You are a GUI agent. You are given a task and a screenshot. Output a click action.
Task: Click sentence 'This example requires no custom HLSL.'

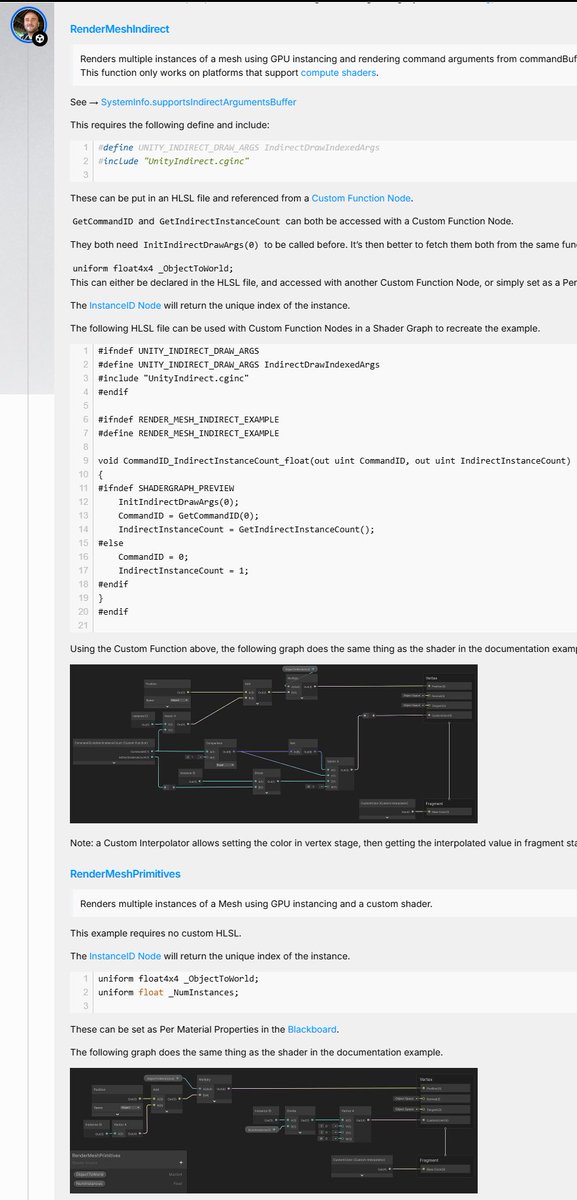coord(157,933)
